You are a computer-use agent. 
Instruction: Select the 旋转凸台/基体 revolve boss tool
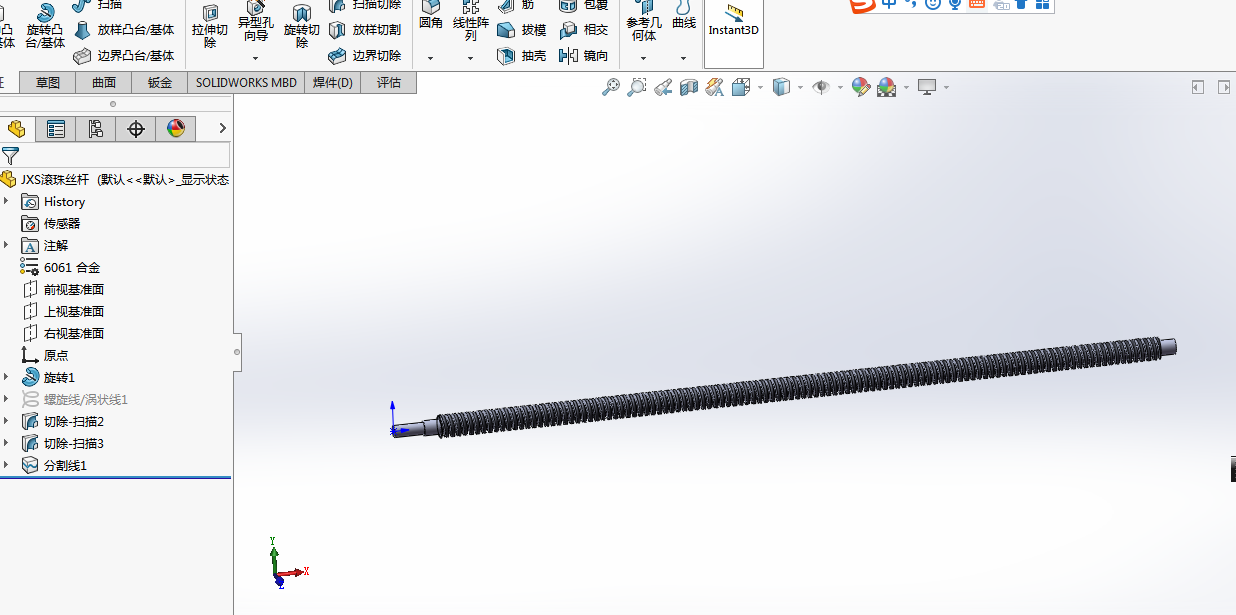point(45,26)
